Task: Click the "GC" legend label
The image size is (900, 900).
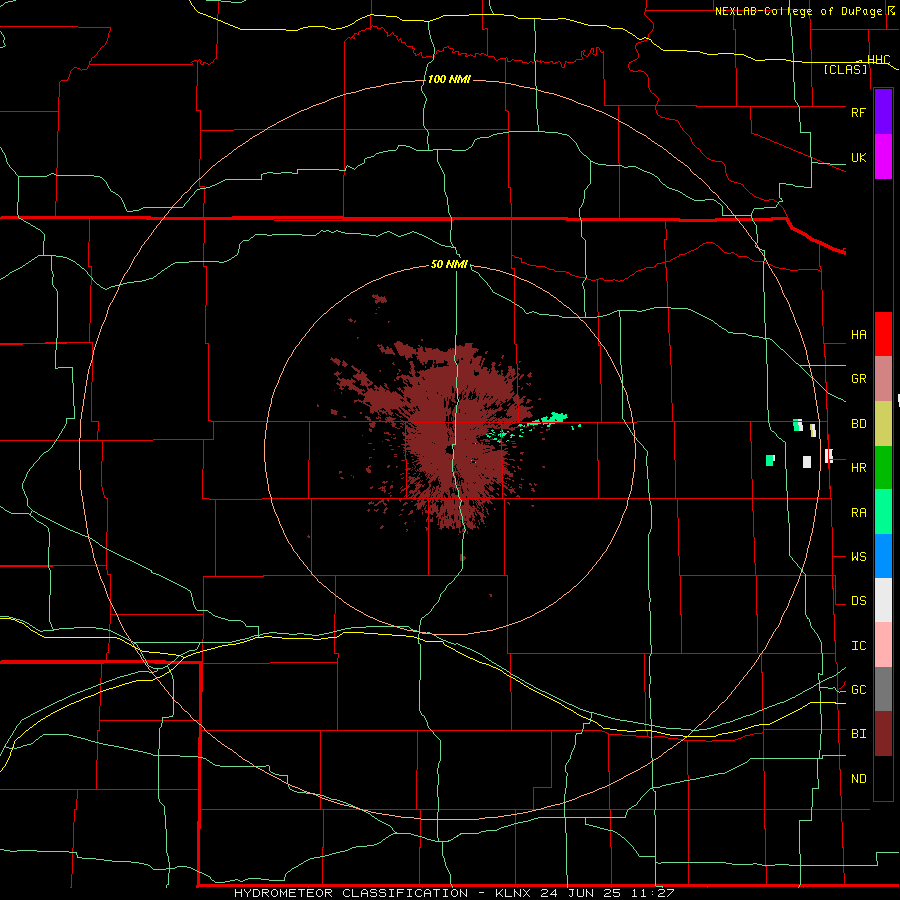Action: 858,690
